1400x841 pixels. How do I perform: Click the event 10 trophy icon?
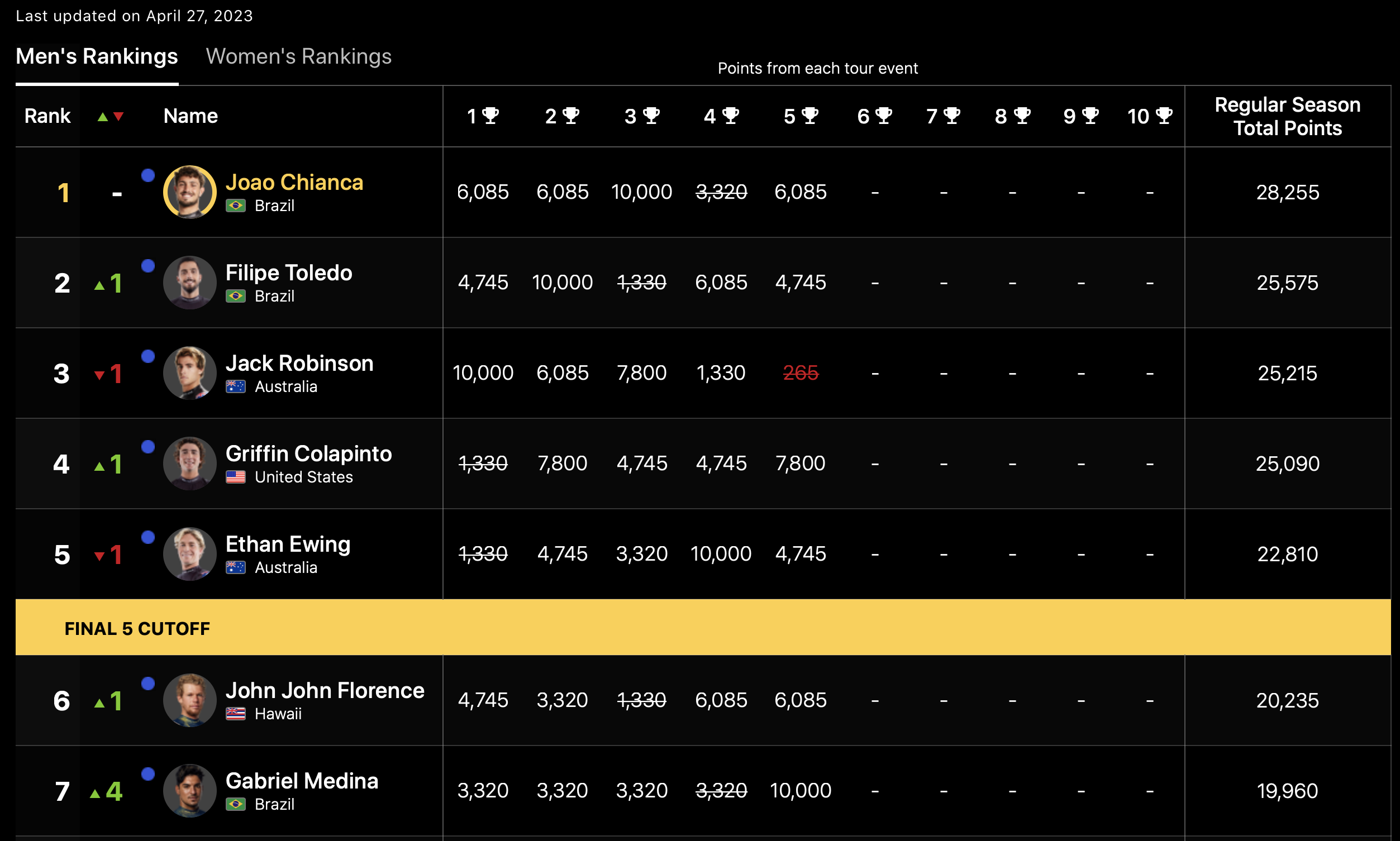[x=1164, y=116]
